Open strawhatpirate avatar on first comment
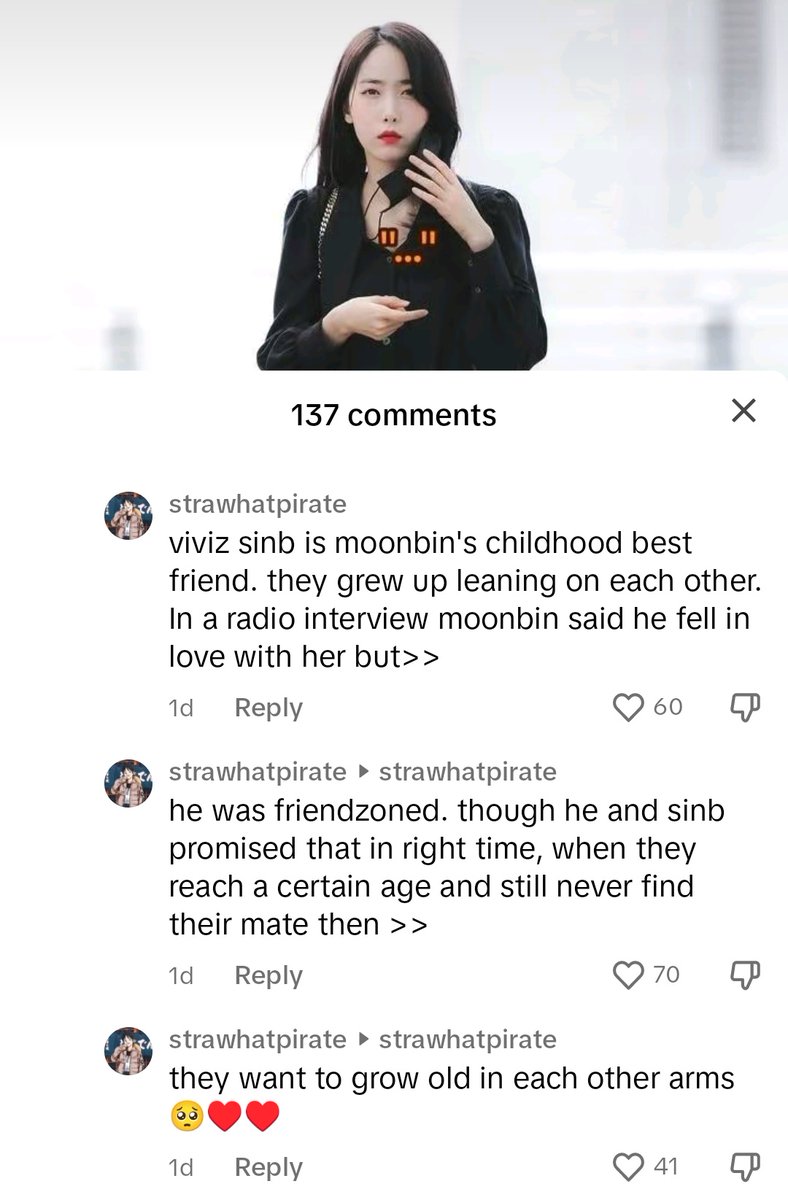The width and height of the screenshot is (788, 1200). click(x=128, y=515)
